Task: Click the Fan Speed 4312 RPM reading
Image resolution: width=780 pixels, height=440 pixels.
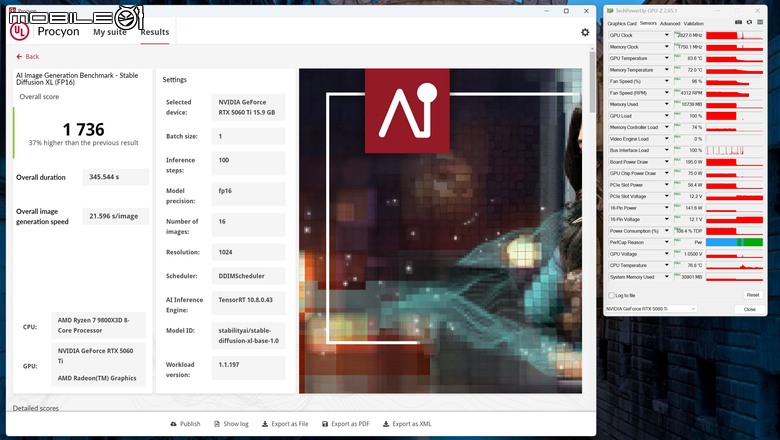Action: (689, 93)
